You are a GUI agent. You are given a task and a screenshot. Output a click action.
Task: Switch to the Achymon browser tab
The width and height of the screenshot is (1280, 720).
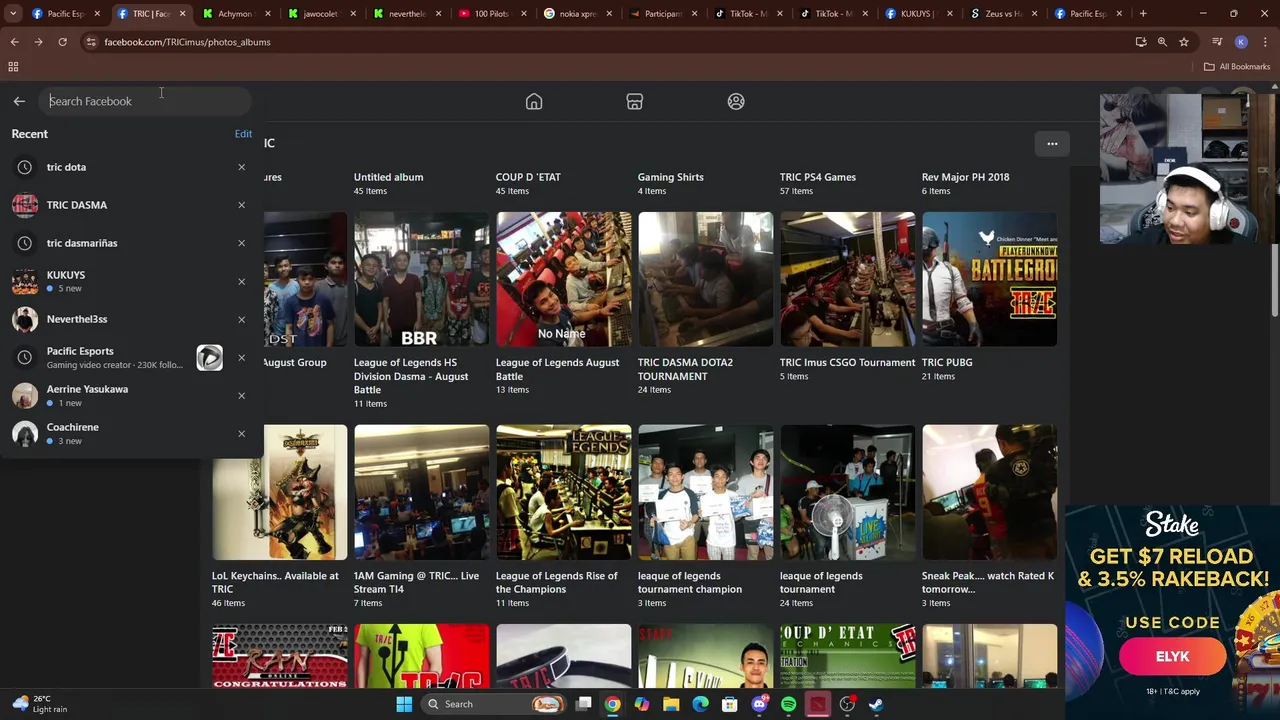click(235, 14)
